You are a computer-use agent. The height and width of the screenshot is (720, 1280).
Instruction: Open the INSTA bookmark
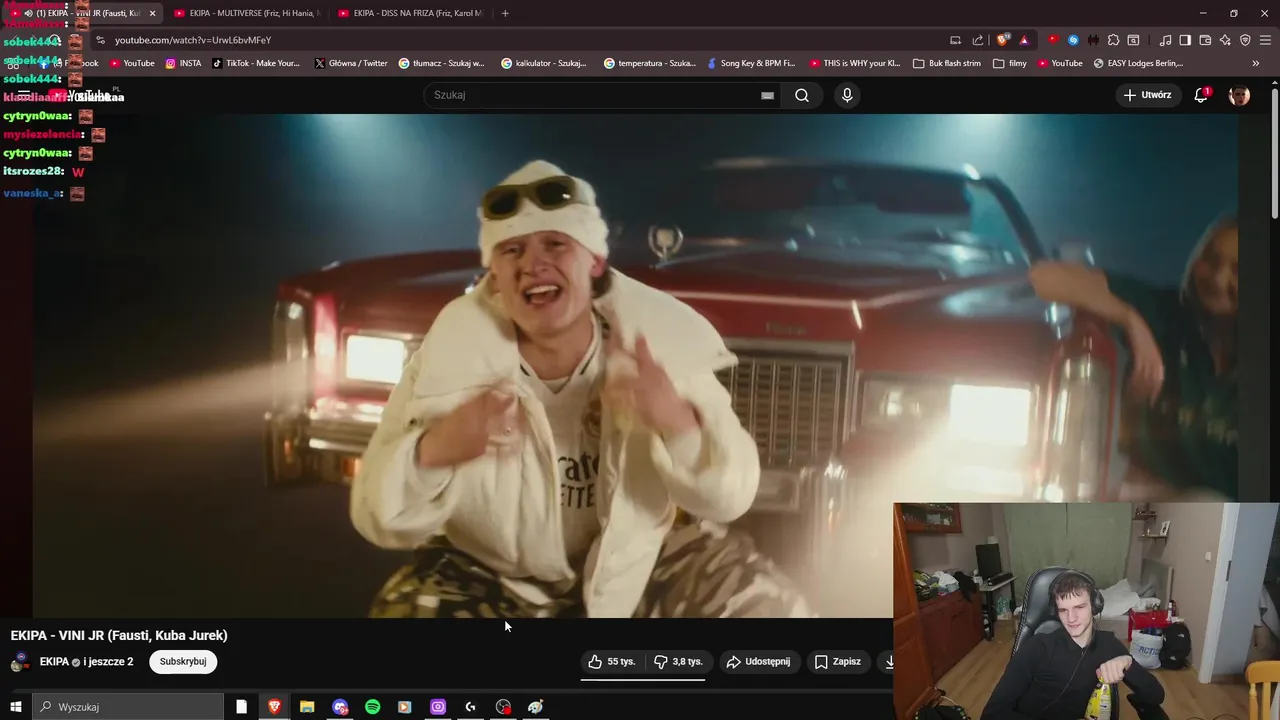183,63
